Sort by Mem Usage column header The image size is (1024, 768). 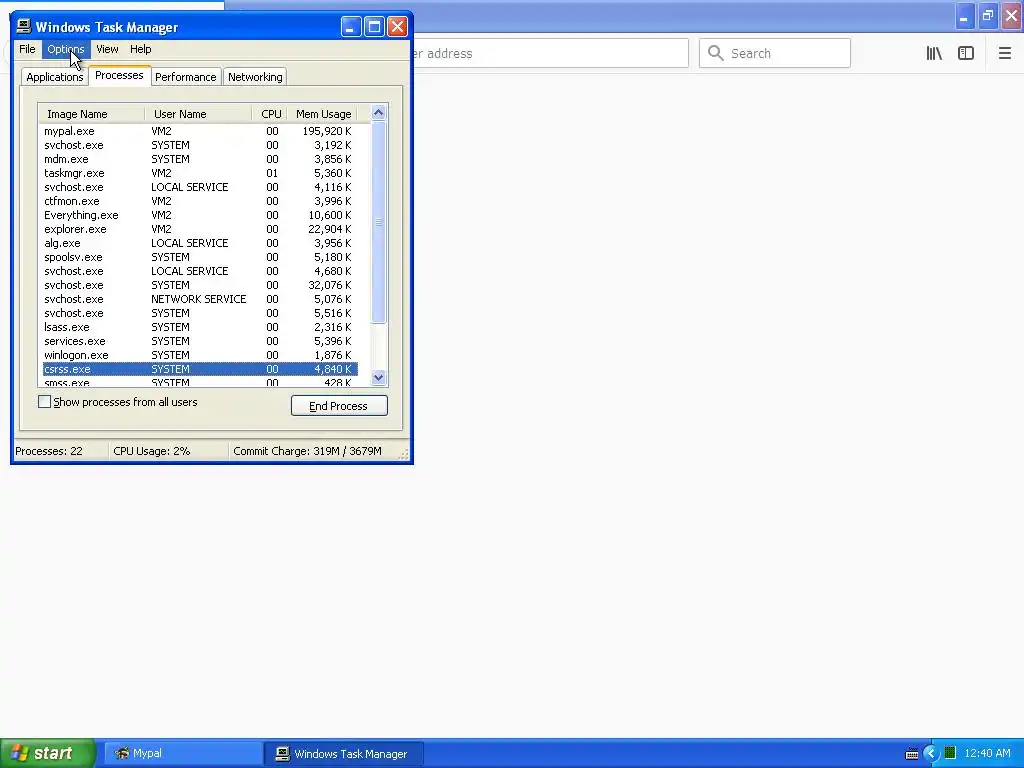click(x=323, y=114)
